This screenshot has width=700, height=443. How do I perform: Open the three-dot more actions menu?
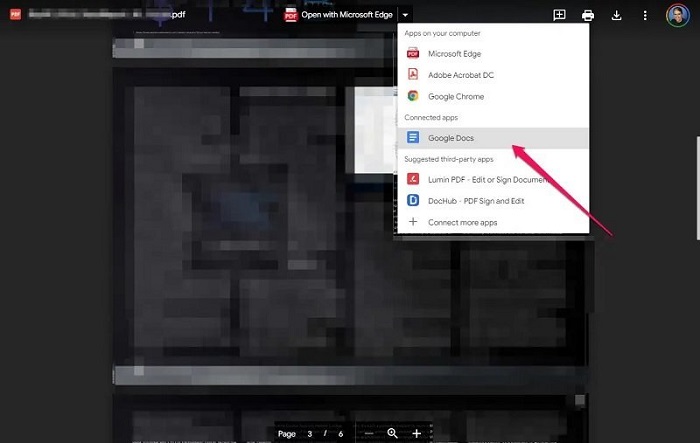(645, 16)
